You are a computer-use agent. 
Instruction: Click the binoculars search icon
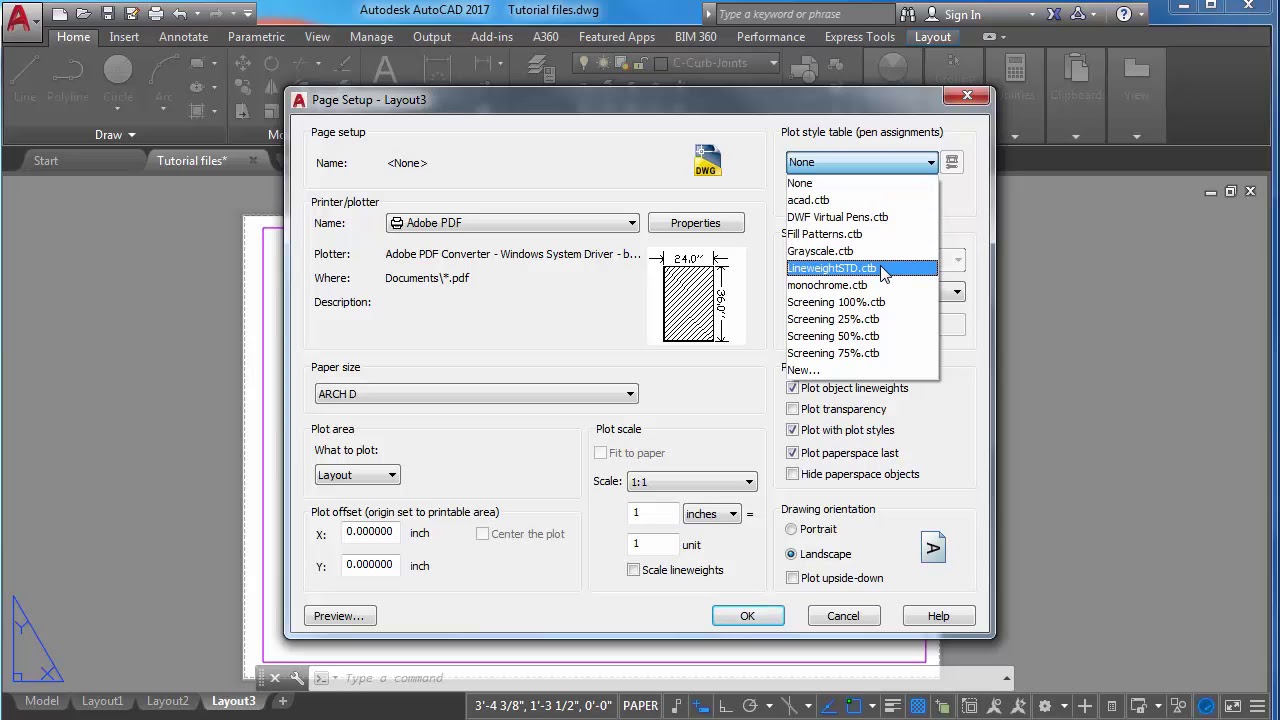click(908, 14)
